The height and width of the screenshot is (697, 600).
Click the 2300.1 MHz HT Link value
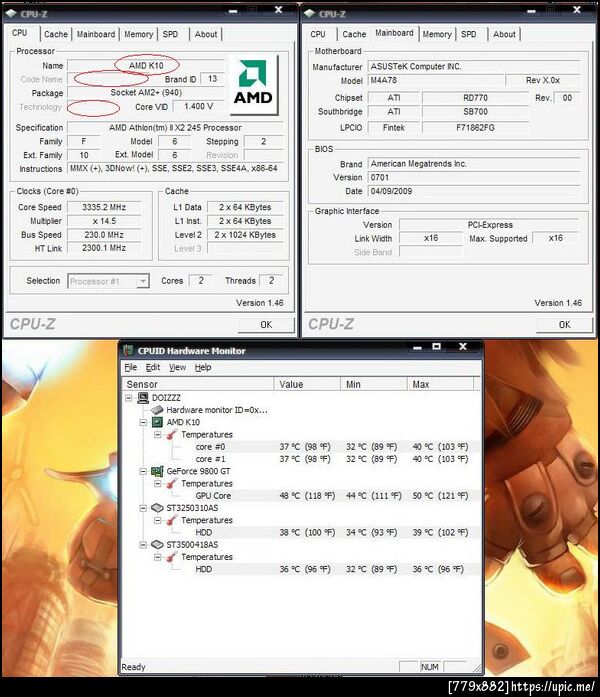click(104, 248)
